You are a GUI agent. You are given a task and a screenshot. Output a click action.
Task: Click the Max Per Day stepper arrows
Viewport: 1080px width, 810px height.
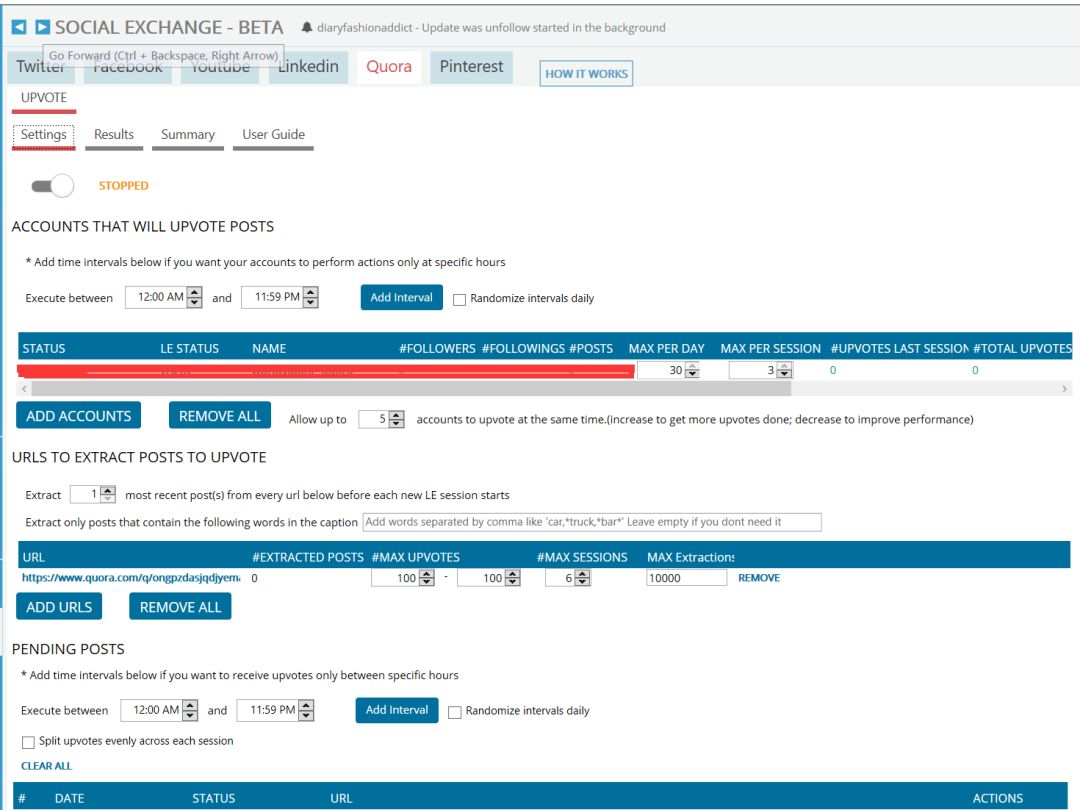click(692, 371)
